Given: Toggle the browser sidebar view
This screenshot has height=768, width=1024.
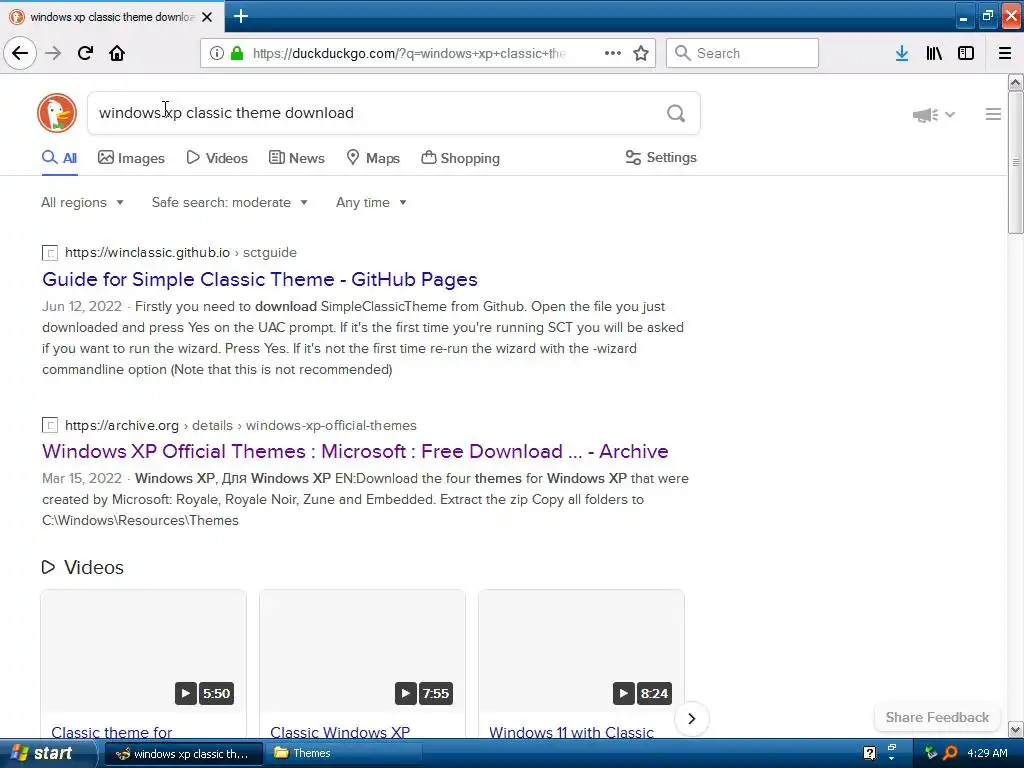Looking at the screenshot, I should coord(966,53).
